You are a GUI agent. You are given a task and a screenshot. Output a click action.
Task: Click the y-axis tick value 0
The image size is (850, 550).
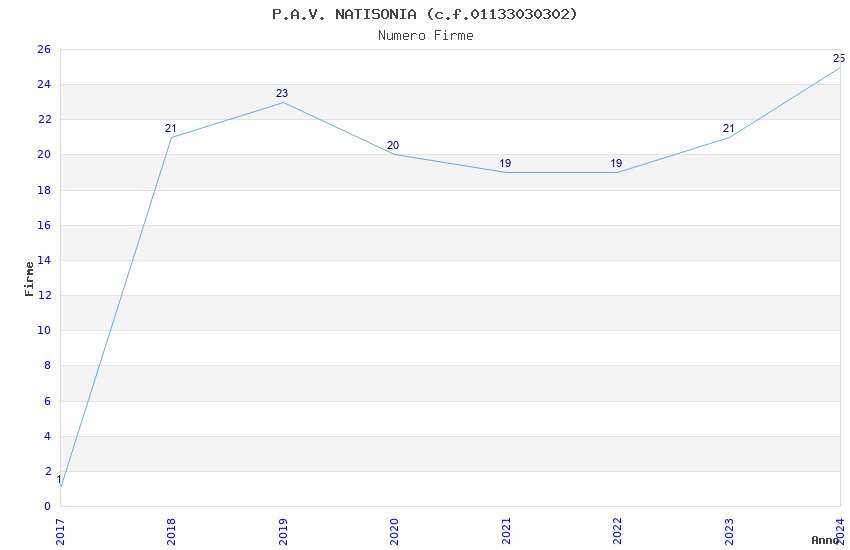47,507
